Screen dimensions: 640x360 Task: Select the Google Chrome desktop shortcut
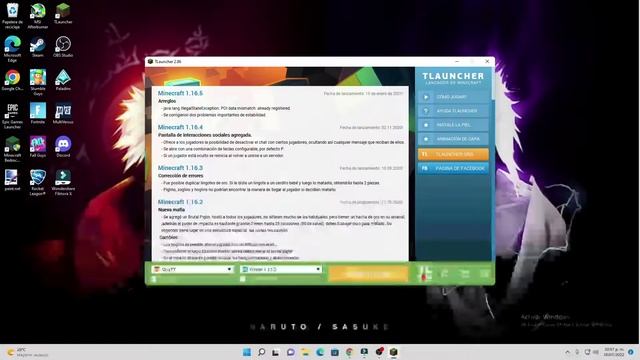click(13, 80)
